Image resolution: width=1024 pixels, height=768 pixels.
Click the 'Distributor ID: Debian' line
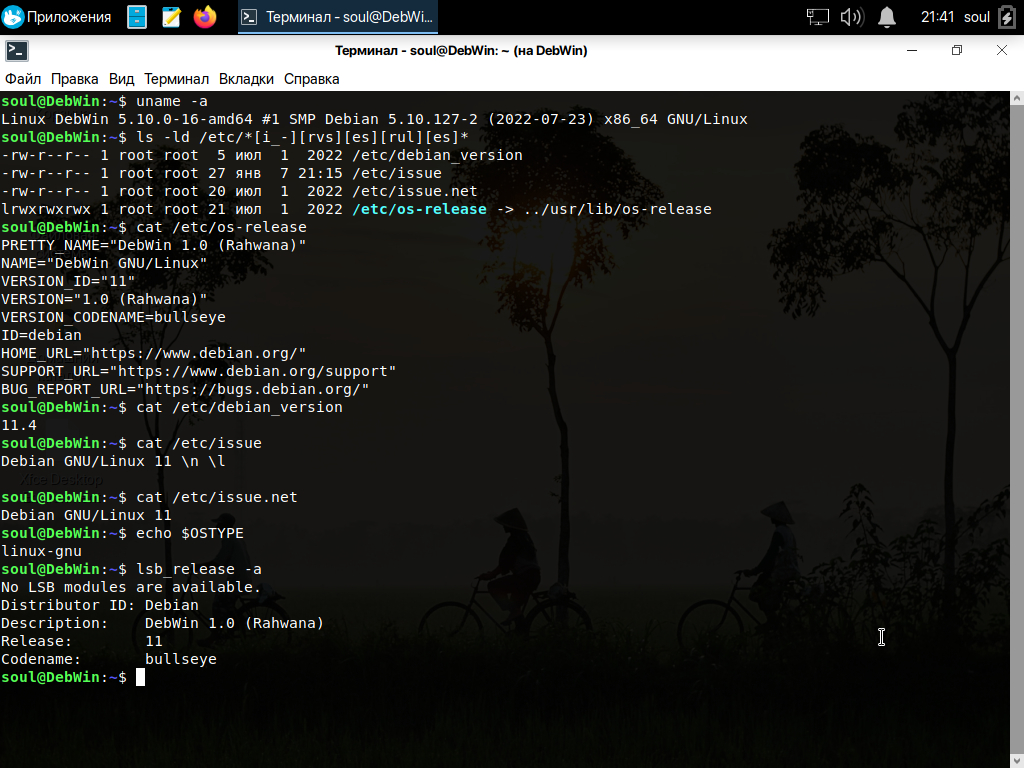pos(99,605)
